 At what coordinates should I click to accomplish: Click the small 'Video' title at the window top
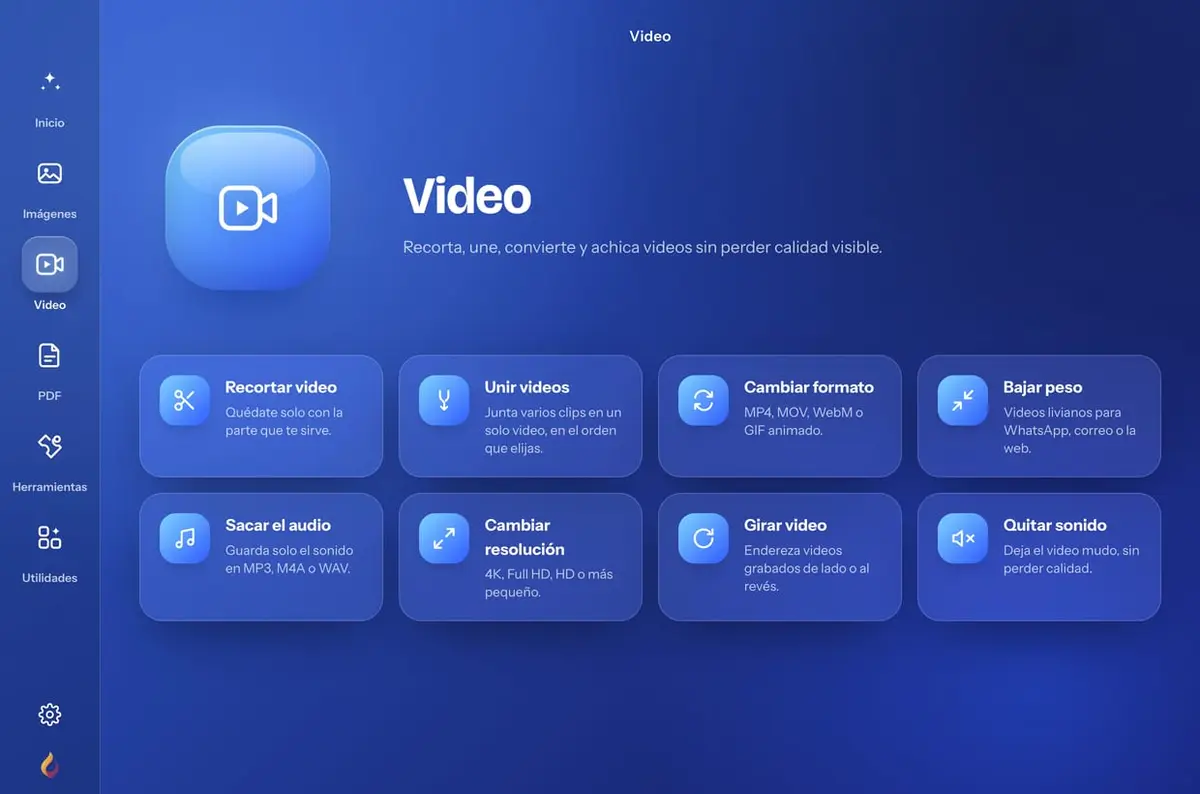pos(650,36)
